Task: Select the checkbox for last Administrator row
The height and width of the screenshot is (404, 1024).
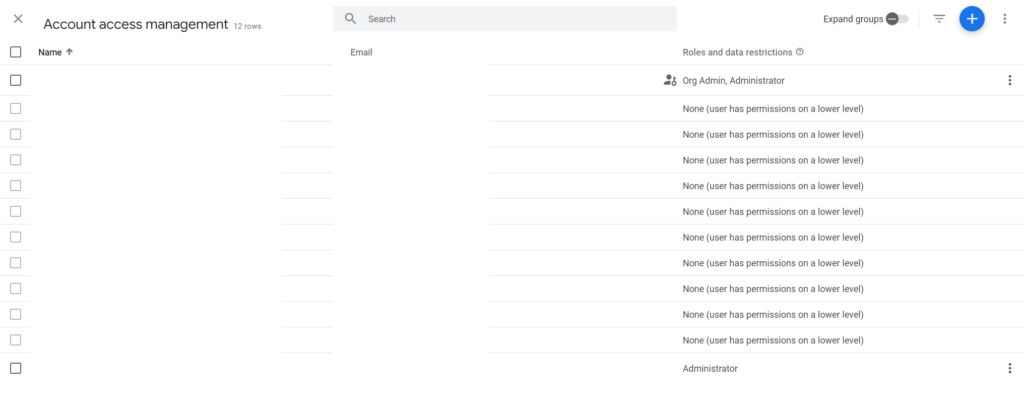Action: [15, 368]
